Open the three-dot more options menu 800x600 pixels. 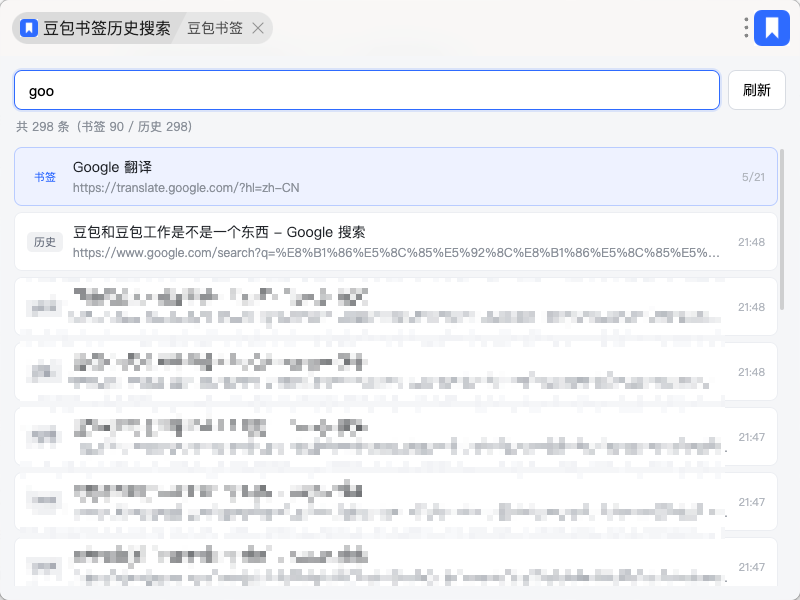[746, 28]
